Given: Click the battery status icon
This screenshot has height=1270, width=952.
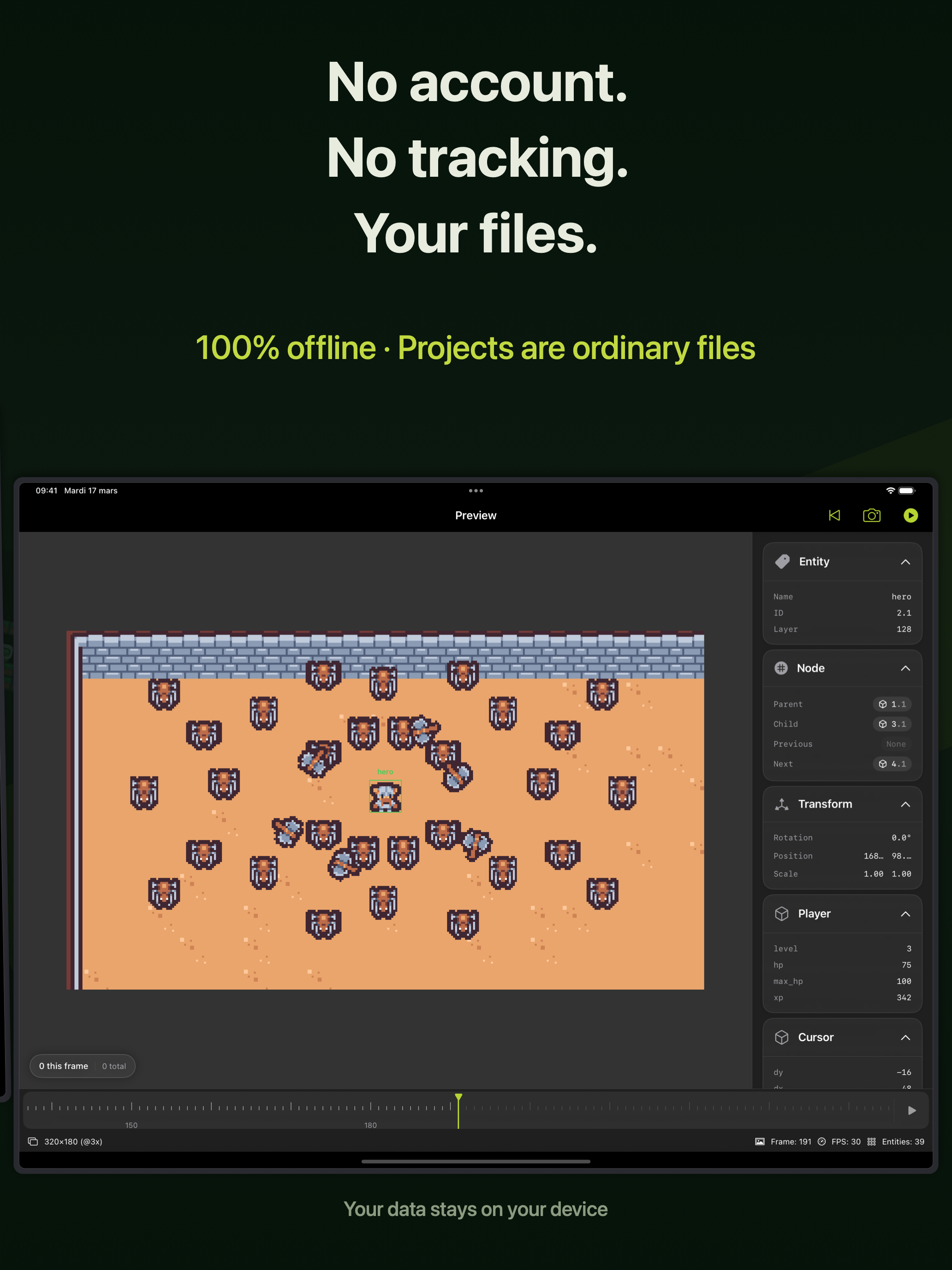Looking at the screenshot, I should coord(907,490).
